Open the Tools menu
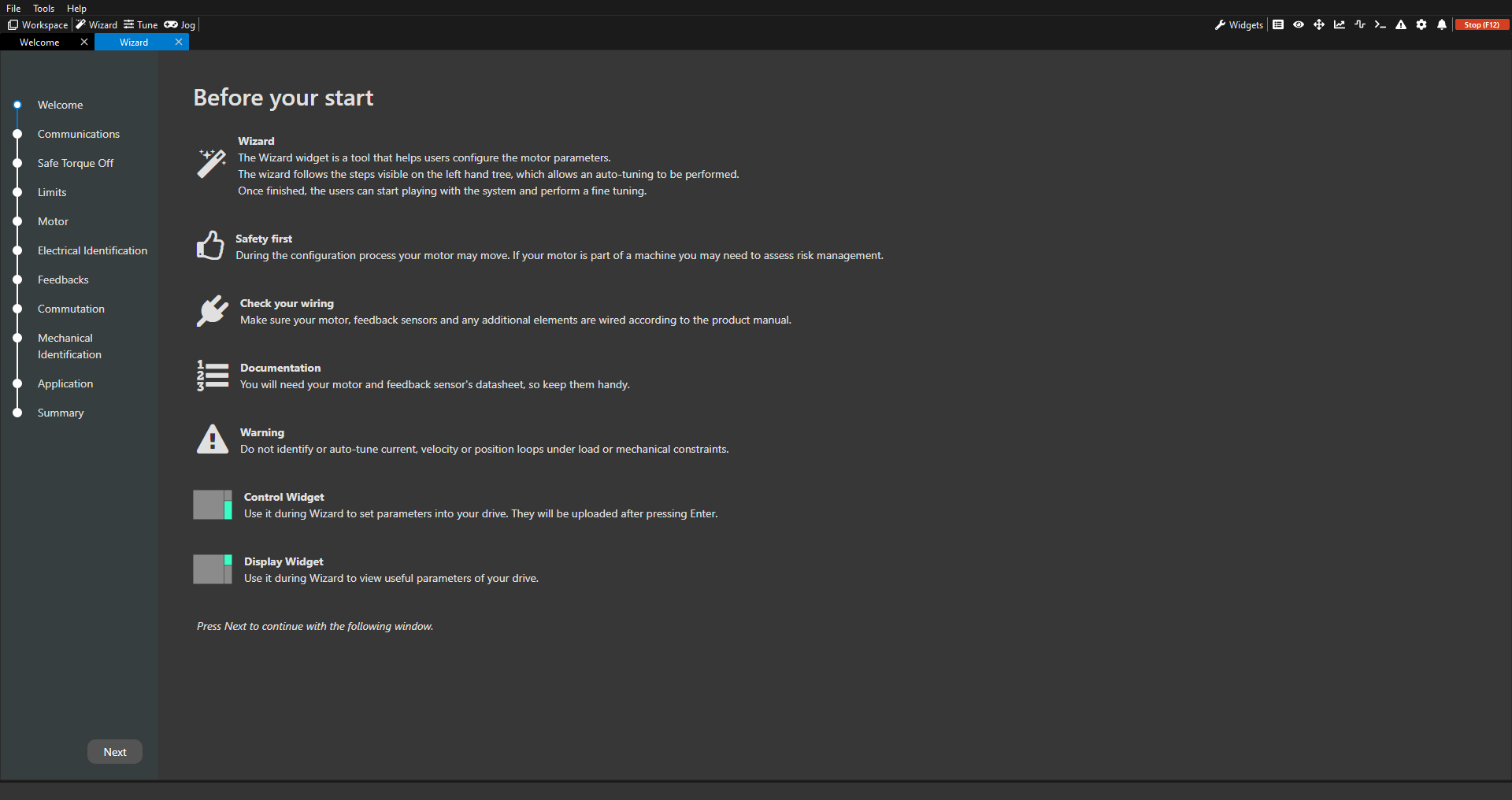This screenshot has height=800, width=1512. [x=43, y=8]
